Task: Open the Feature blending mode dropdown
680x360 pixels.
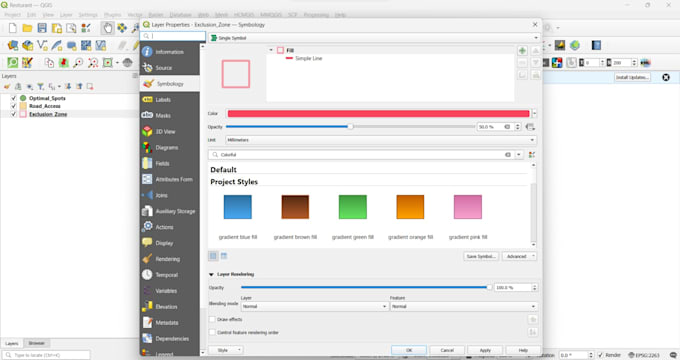Action: click(464, 307)
